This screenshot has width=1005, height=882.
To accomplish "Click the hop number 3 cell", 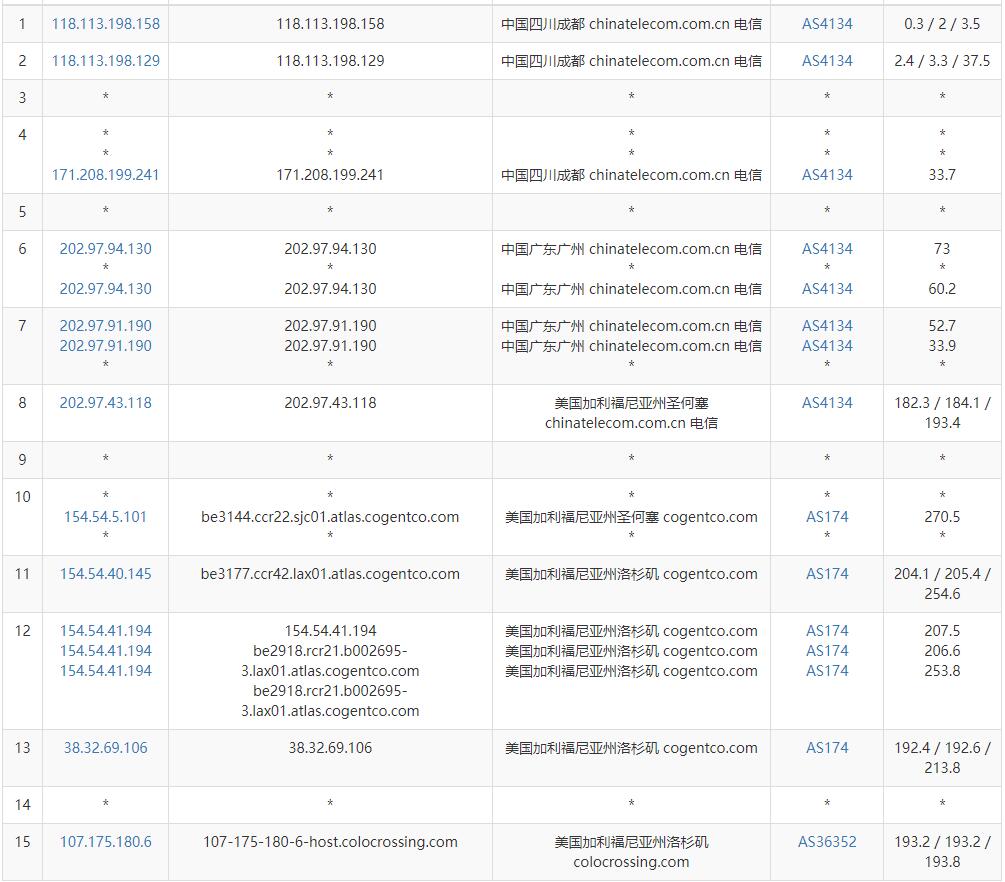I will pos(22,98).
